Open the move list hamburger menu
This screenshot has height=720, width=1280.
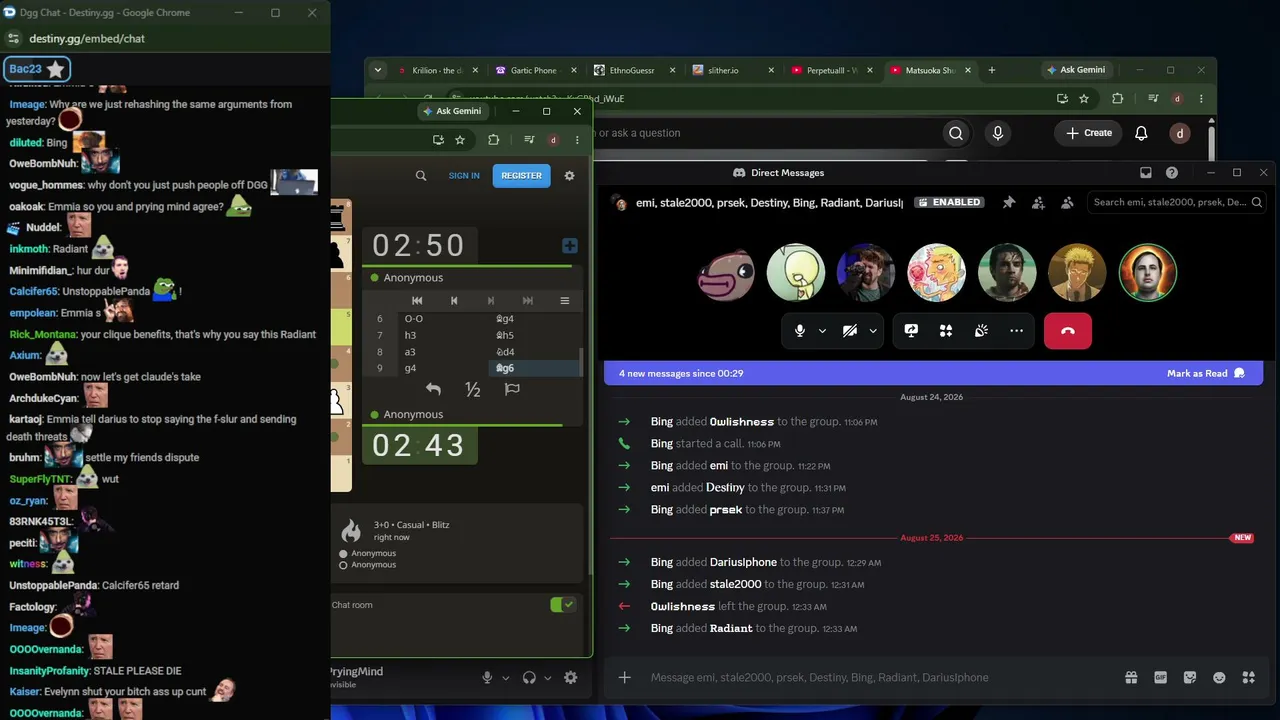(565, 300)
